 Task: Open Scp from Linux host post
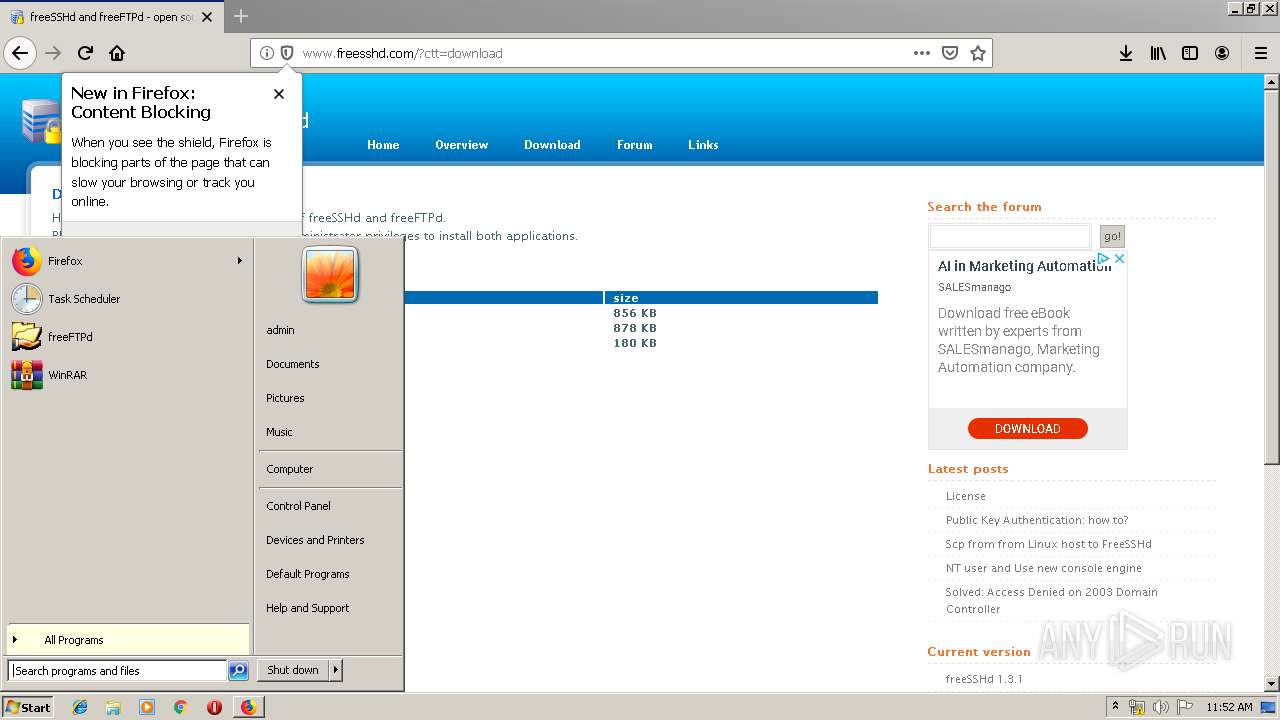[x=1048, y=544]
